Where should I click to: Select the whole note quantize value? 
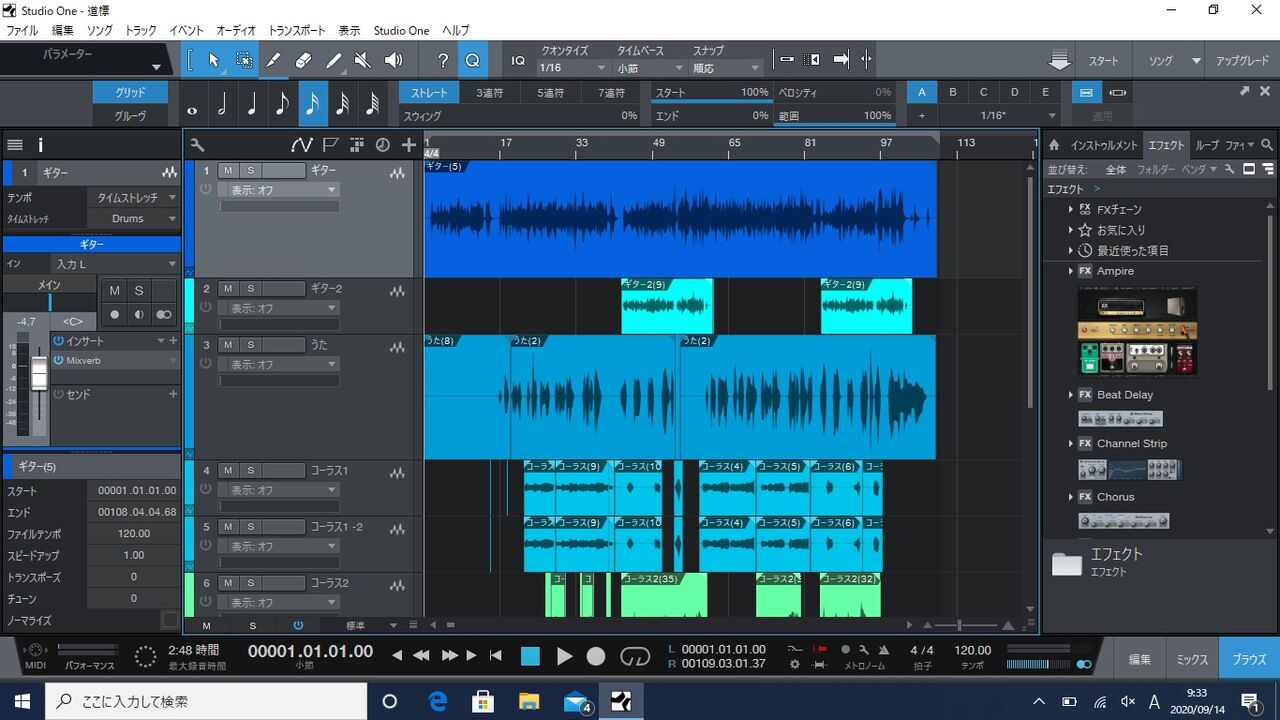tap(192, 105)
